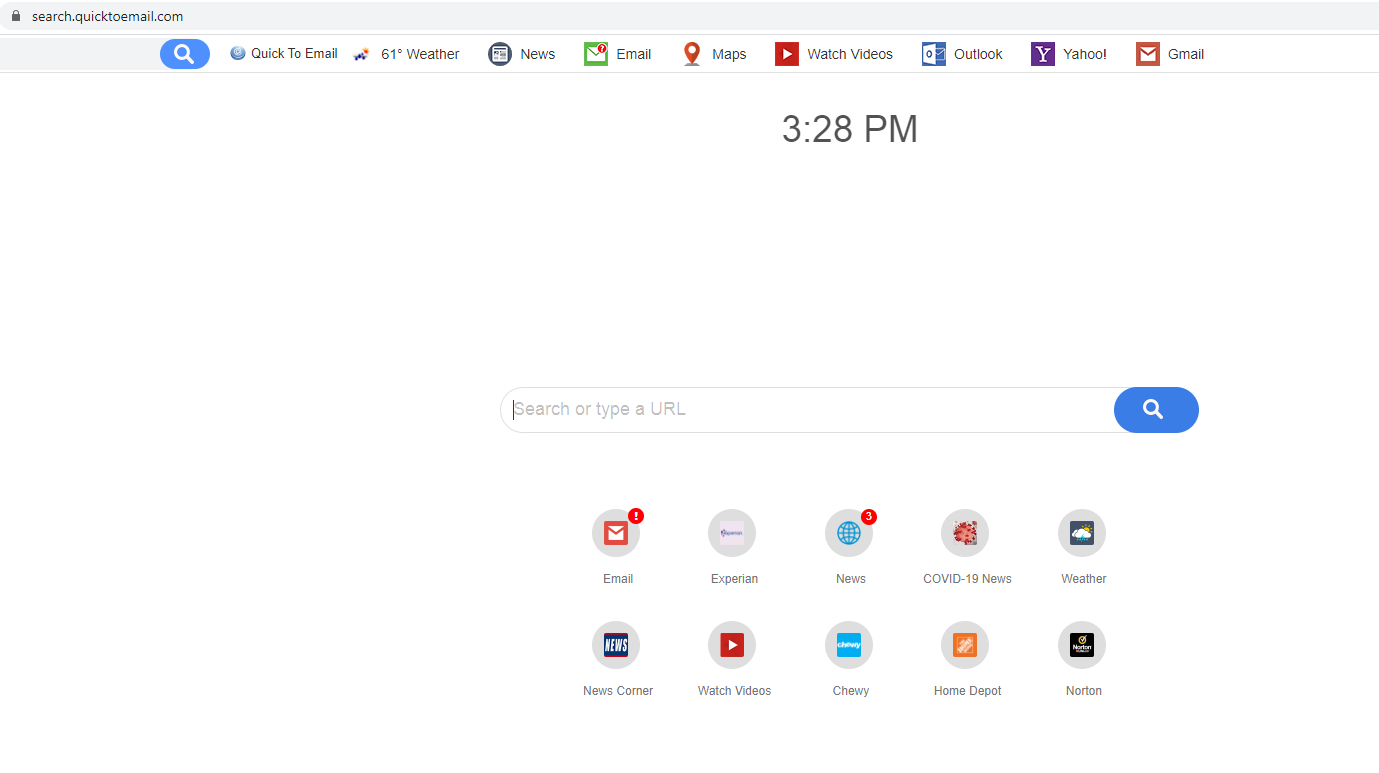Open the Email shortcut tile icon
The height and width of the screenshot is (773, 1379).
616,533
